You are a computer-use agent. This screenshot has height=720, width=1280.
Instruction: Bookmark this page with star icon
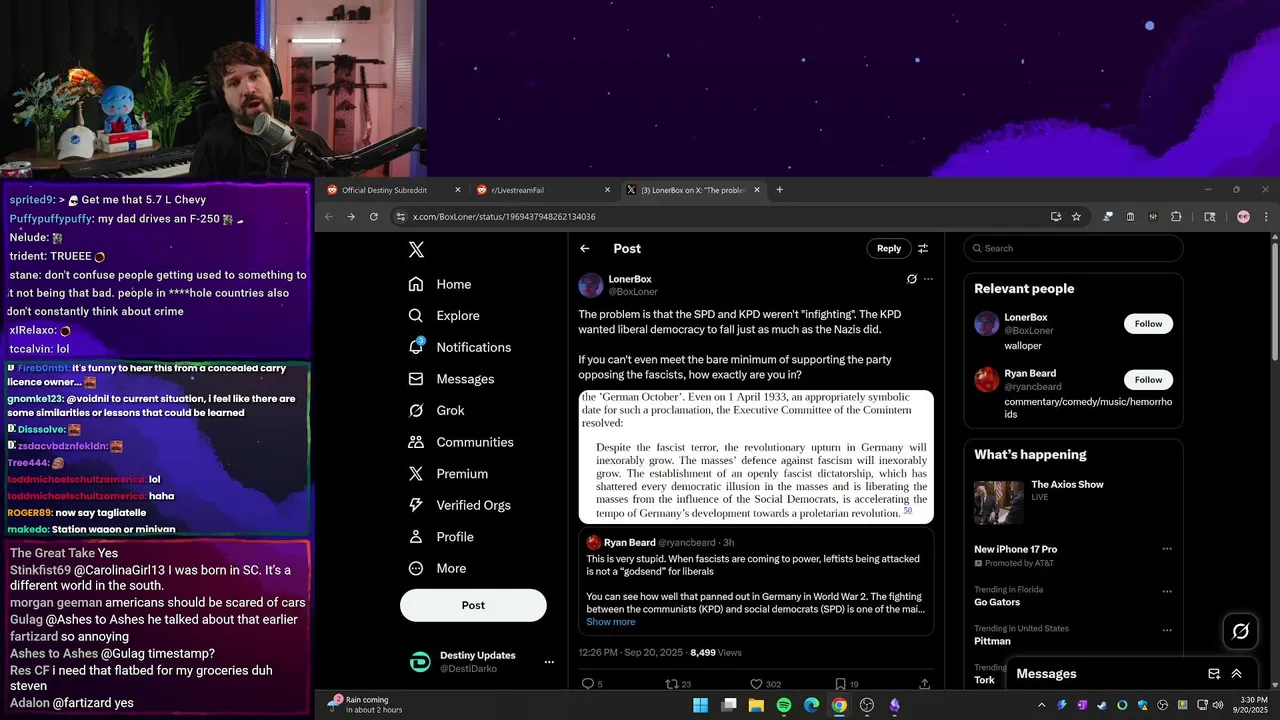1076,217
